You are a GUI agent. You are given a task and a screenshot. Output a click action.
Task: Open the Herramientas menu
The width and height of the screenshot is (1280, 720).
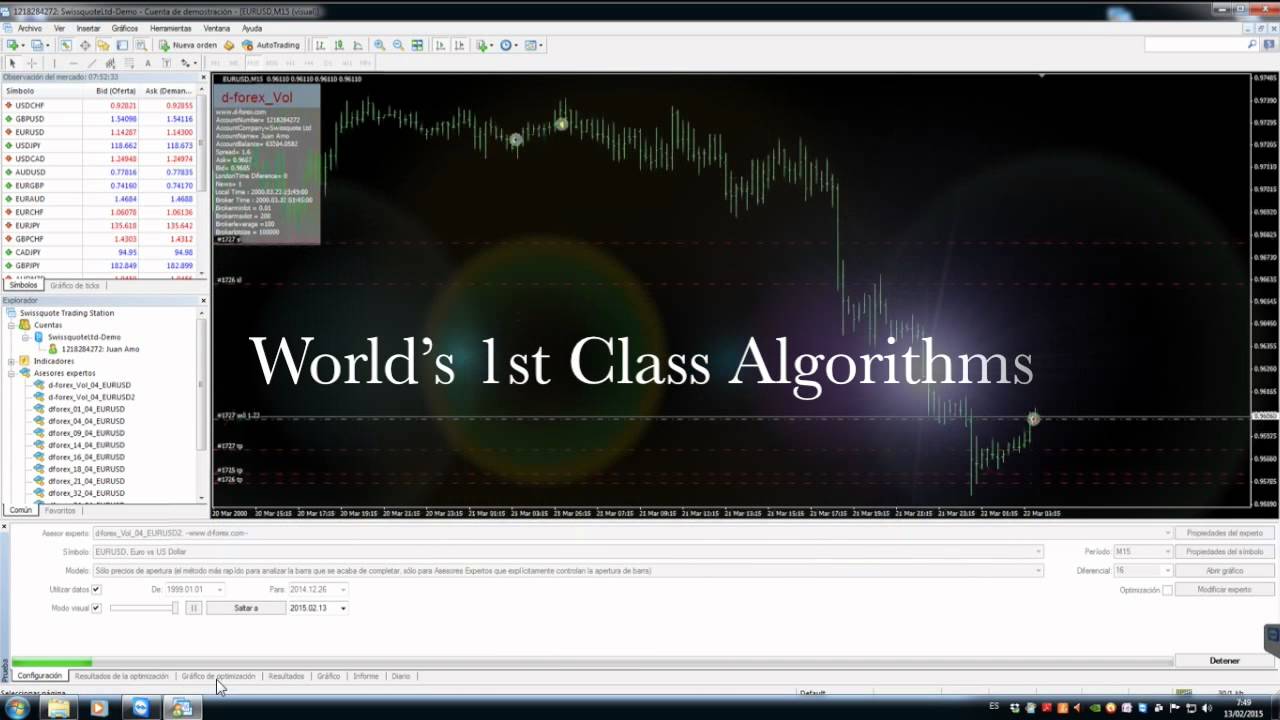pyautogui.click(x=171, y=29)
